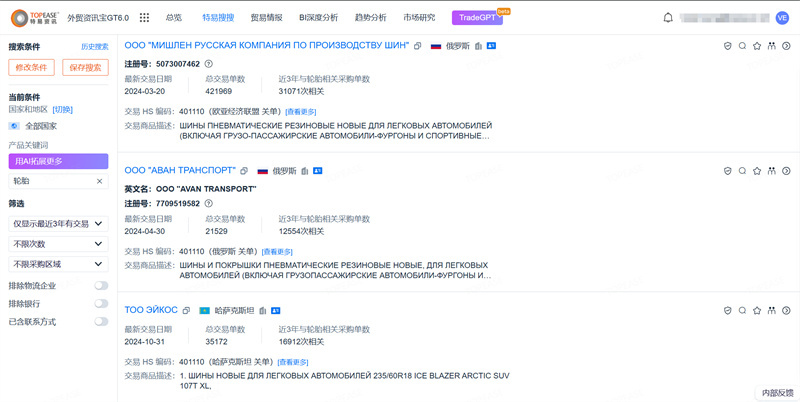Open details arrow for ТОО ЭЙКОС
The height and width of the screenshot is (402, 800).
point(786,310)
